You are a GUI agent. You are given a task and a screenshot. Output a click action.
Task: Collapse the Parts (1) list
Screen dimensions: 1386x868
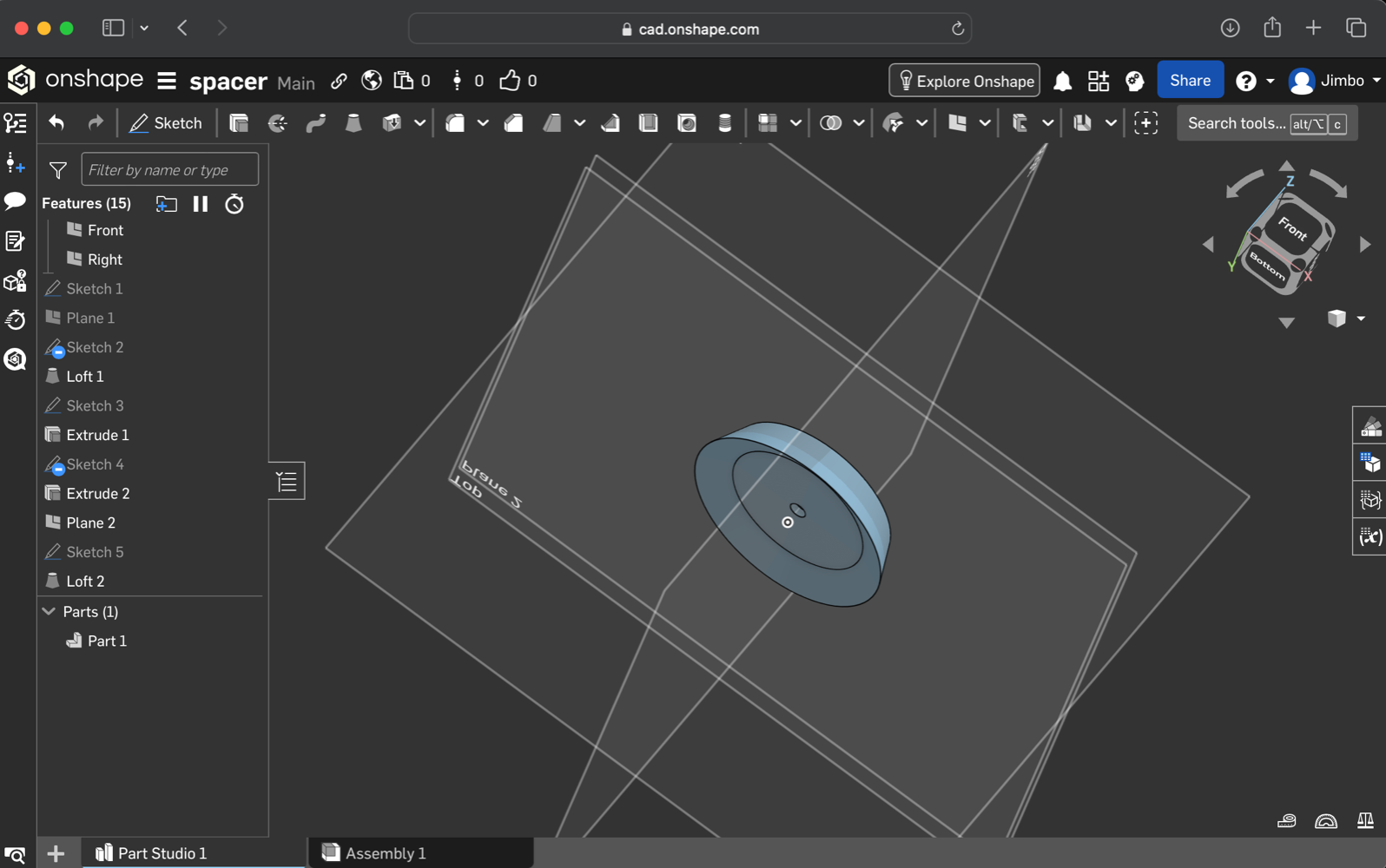[49, 612]
